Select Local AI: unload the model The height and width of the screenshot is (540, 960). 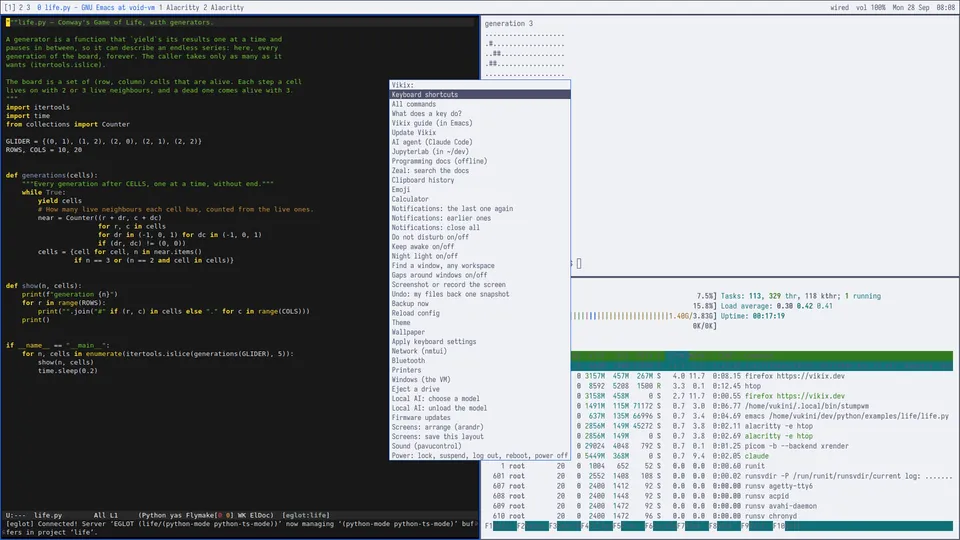pyautogui.click(x=480, y=408)
